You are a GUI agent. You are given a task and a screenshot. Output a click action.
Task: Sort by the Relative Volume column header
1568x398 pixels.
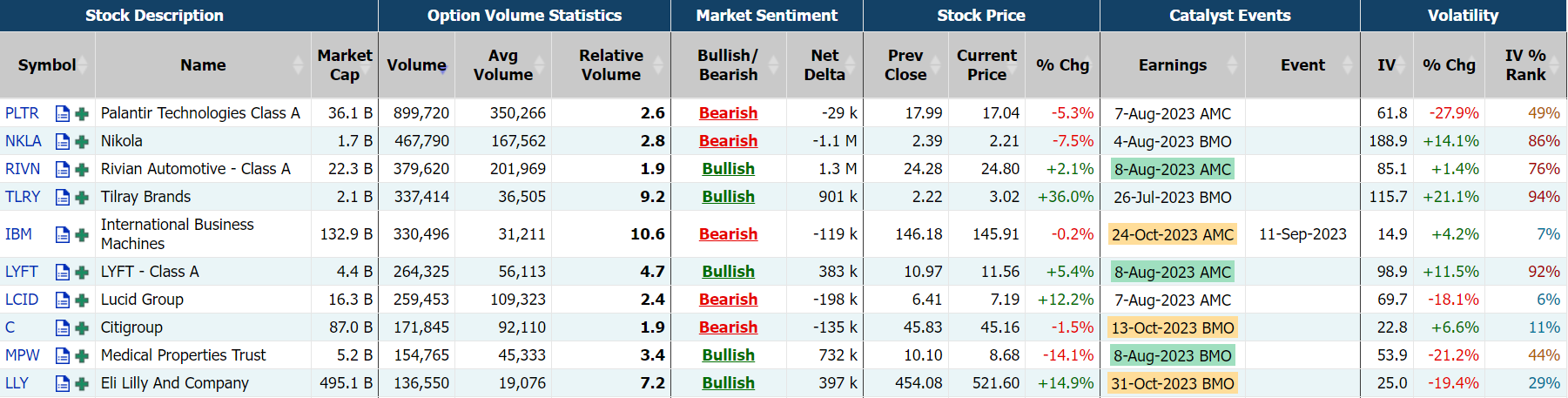coord(611,65)
